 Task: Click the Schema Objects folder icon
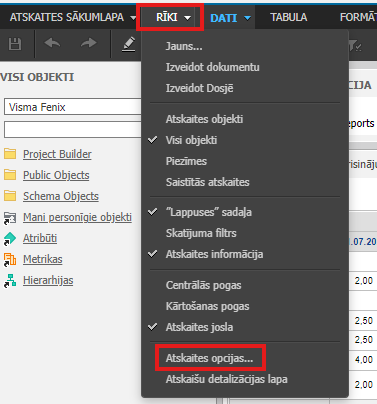[10, 196]
